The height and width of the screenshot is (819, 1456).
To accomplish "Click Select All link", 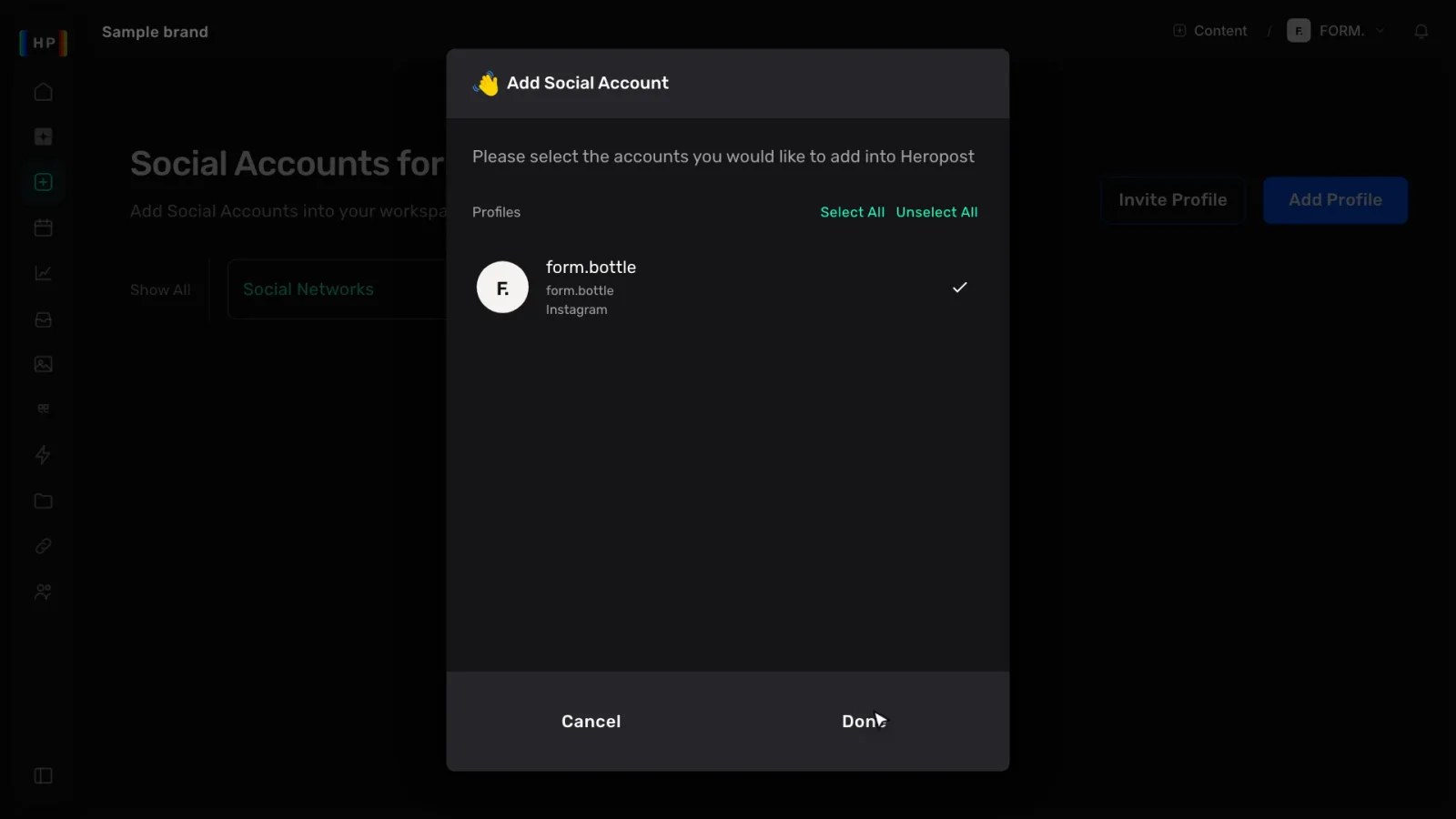I will tap(852, 212).
